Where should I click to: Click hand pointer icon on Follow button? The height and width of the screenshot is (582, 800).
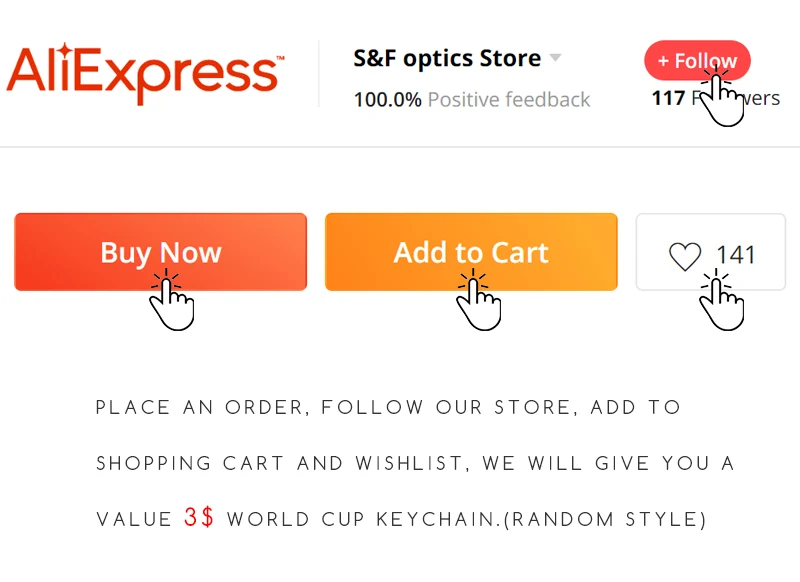(722, 98)
